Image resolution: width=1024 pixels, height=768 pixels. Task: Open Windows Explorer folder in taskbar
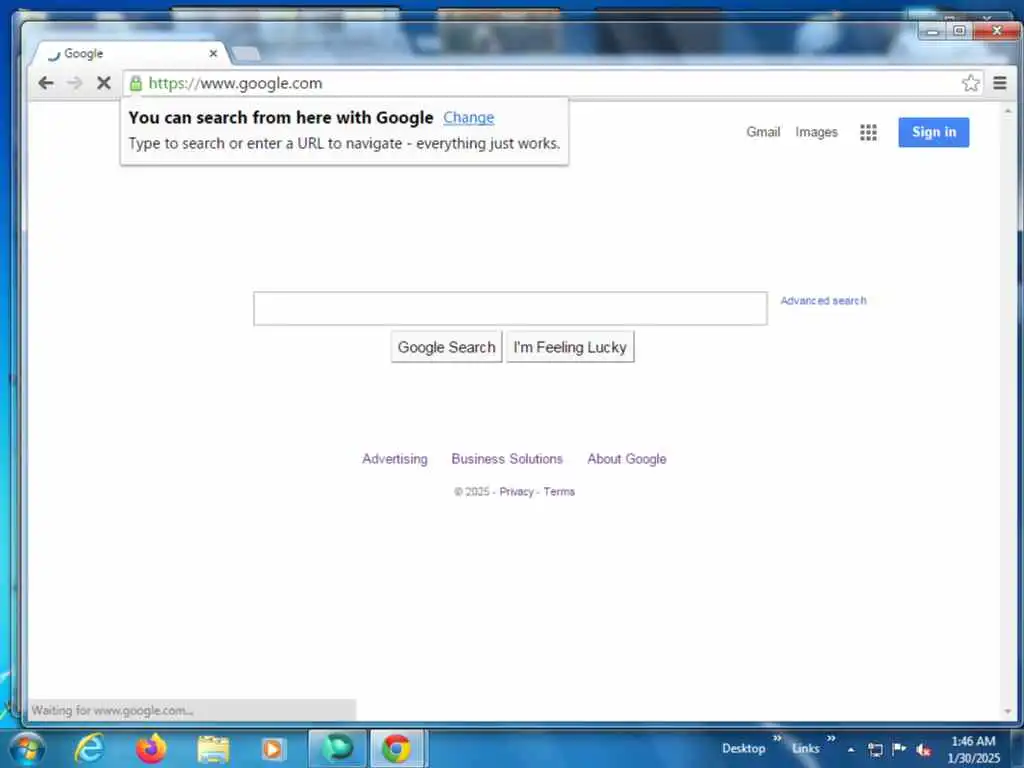(213, 749)
